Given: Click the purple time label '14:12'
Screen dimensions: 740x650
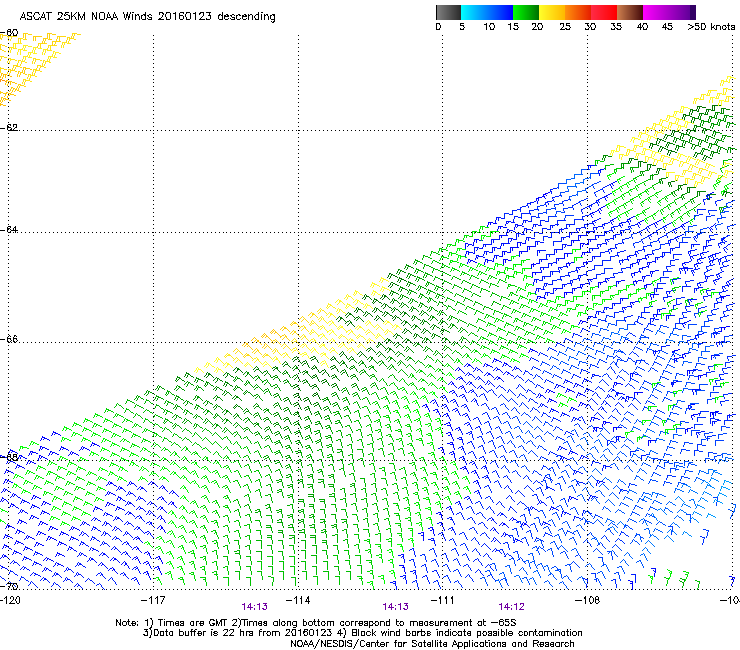Looking at the screenshot, I should tap(512, 607).
